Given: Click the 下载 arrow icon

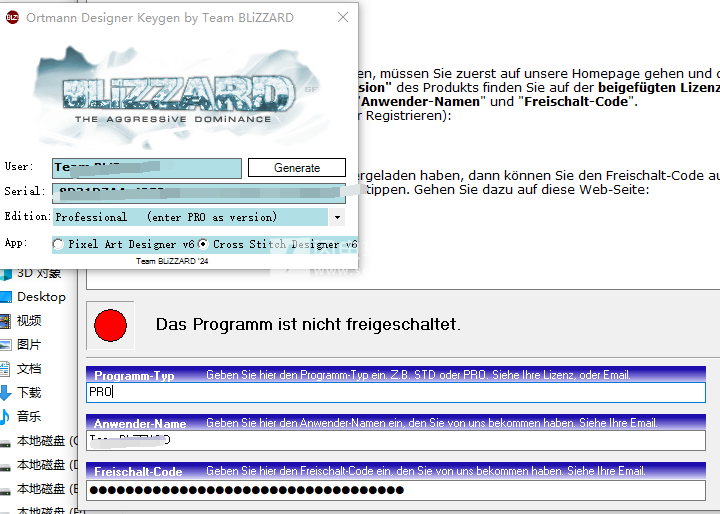Looking at the screenshot, I should [x=6, y=393].
